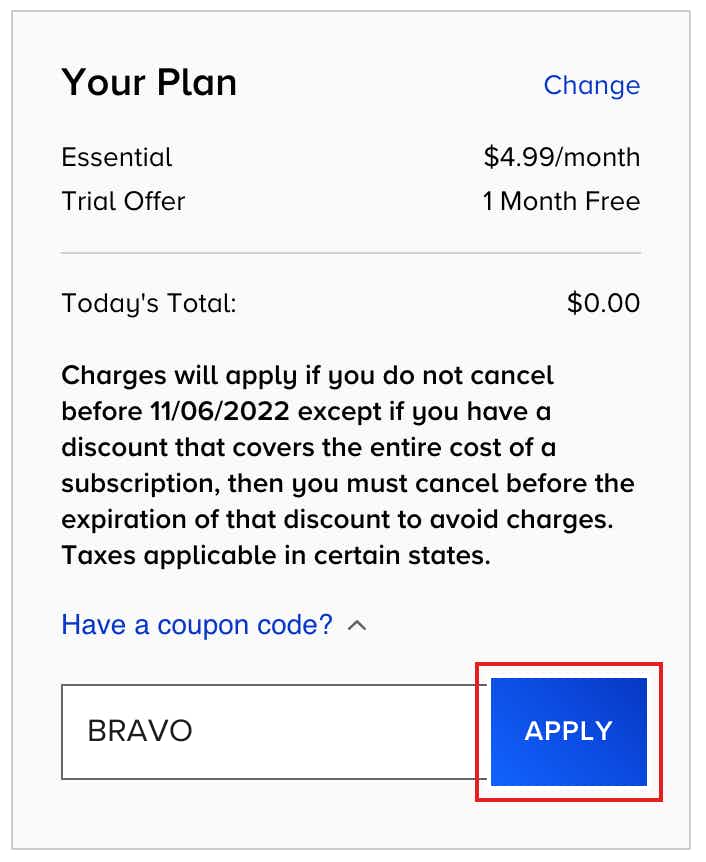Click the 11/06/2022 cancellation date
The width and height of the screenshot is (706, 862).
point(220,411)
